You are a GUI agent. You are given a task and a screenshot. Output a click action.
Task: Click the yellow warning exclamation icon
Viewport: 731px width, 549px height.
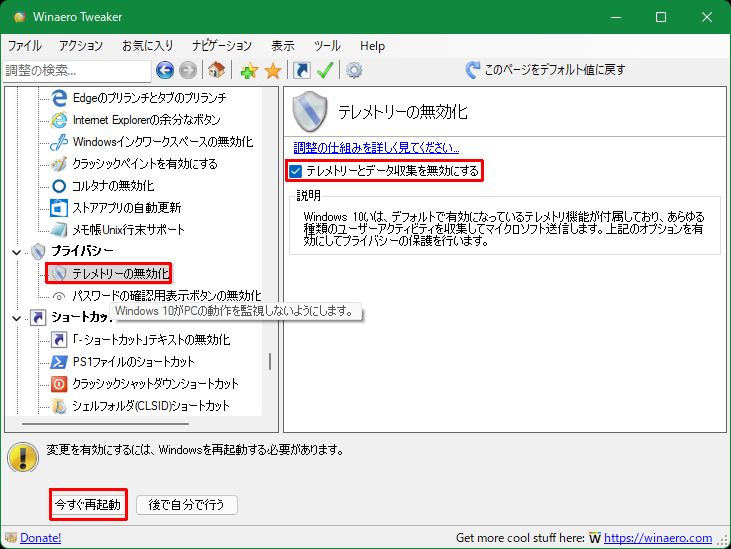coord(23,457)
